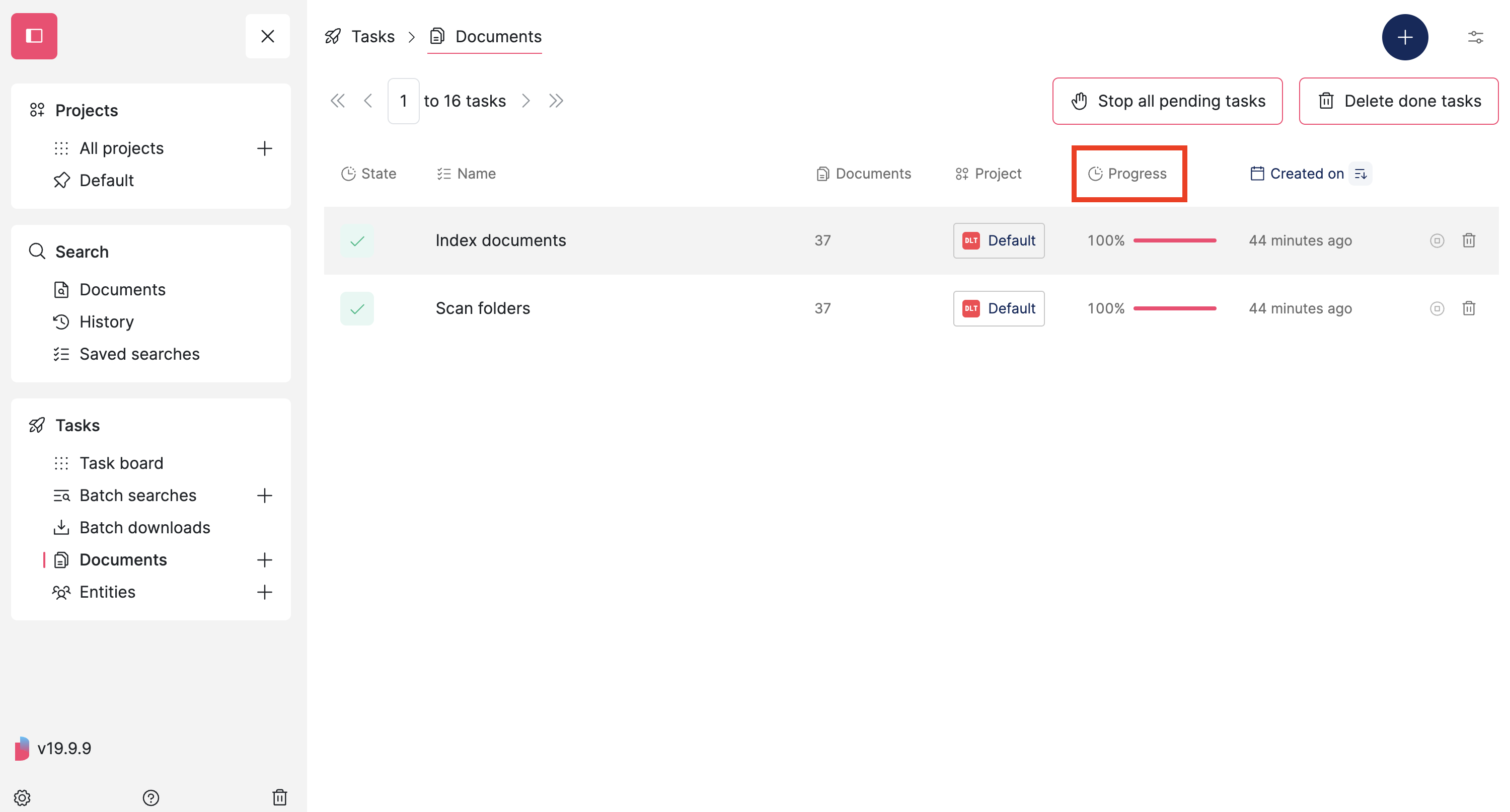1510x812 pixels.
Task: Click inside the page number input field
Action: coord(403,100)
